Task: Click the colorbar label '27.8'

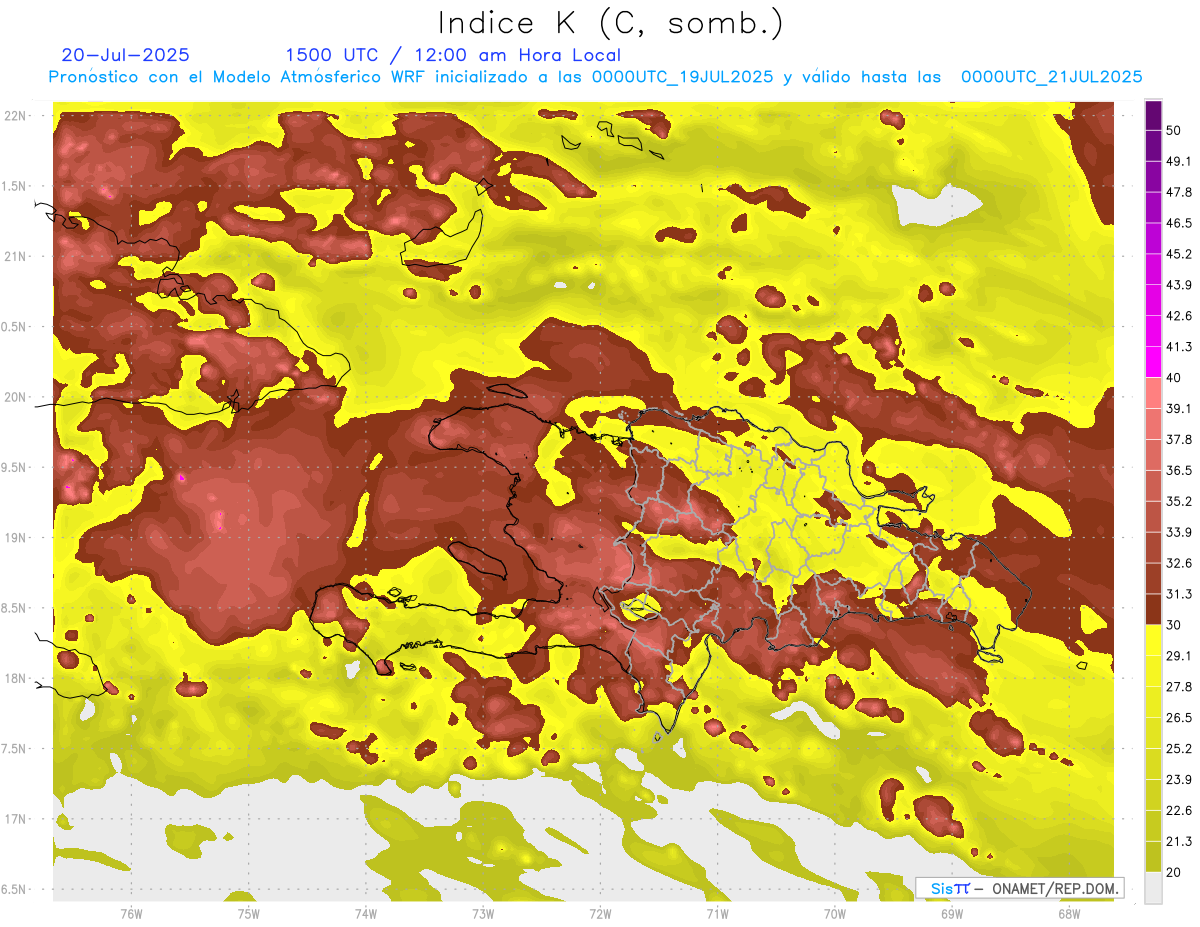Action: point(1179,687)
